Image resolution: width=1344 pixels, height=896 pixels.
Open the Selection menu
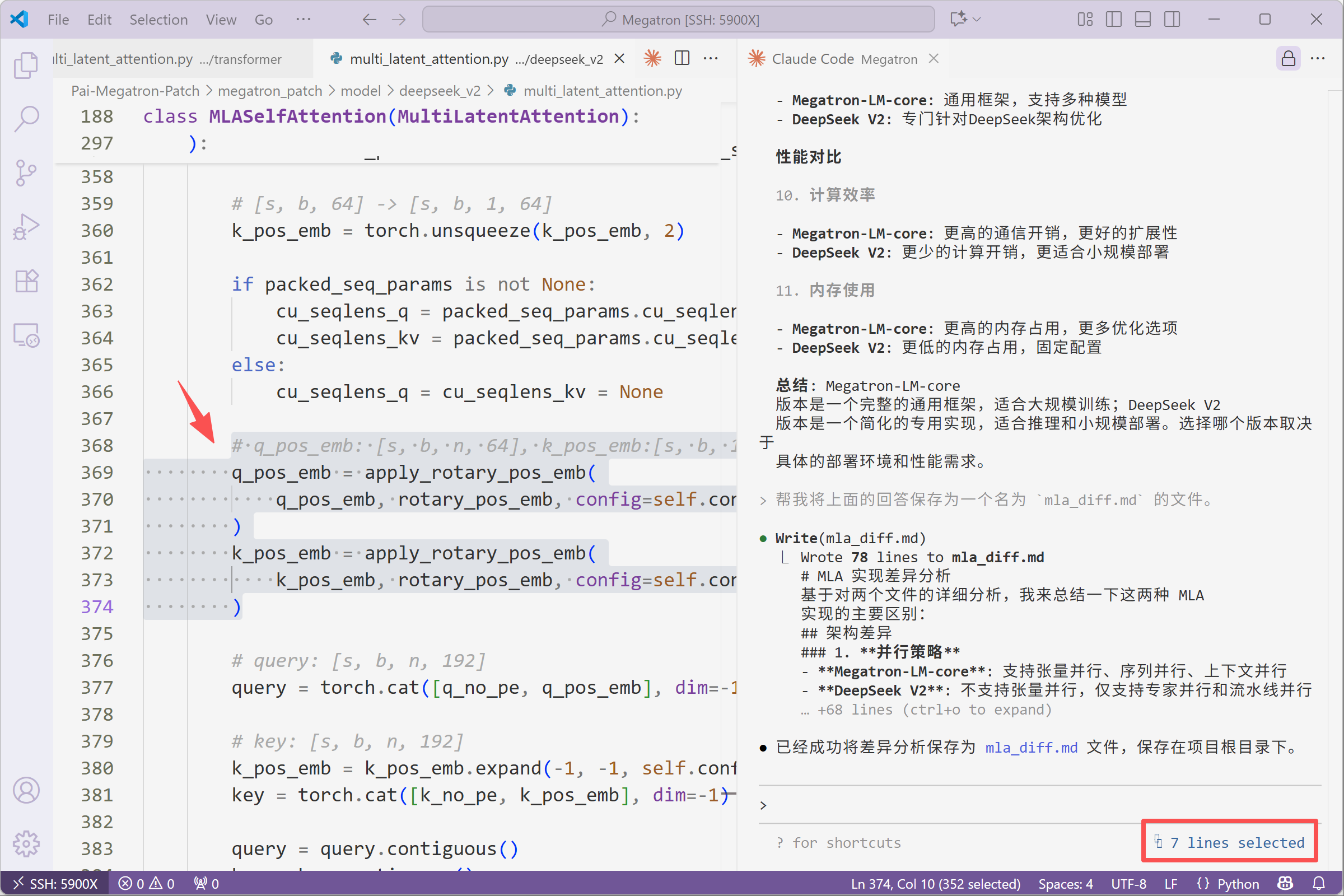tap(158, 20)
